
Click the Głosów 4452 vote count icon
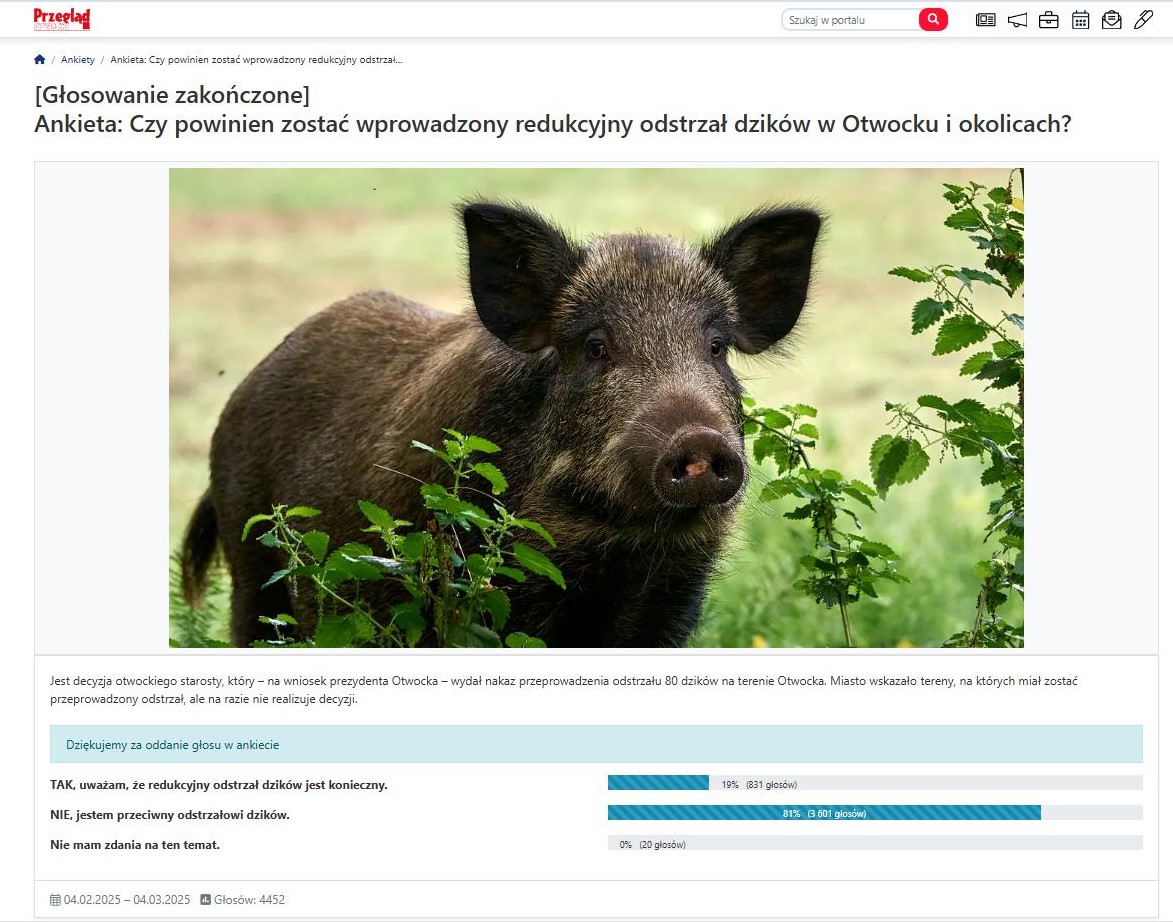(206, 900)
